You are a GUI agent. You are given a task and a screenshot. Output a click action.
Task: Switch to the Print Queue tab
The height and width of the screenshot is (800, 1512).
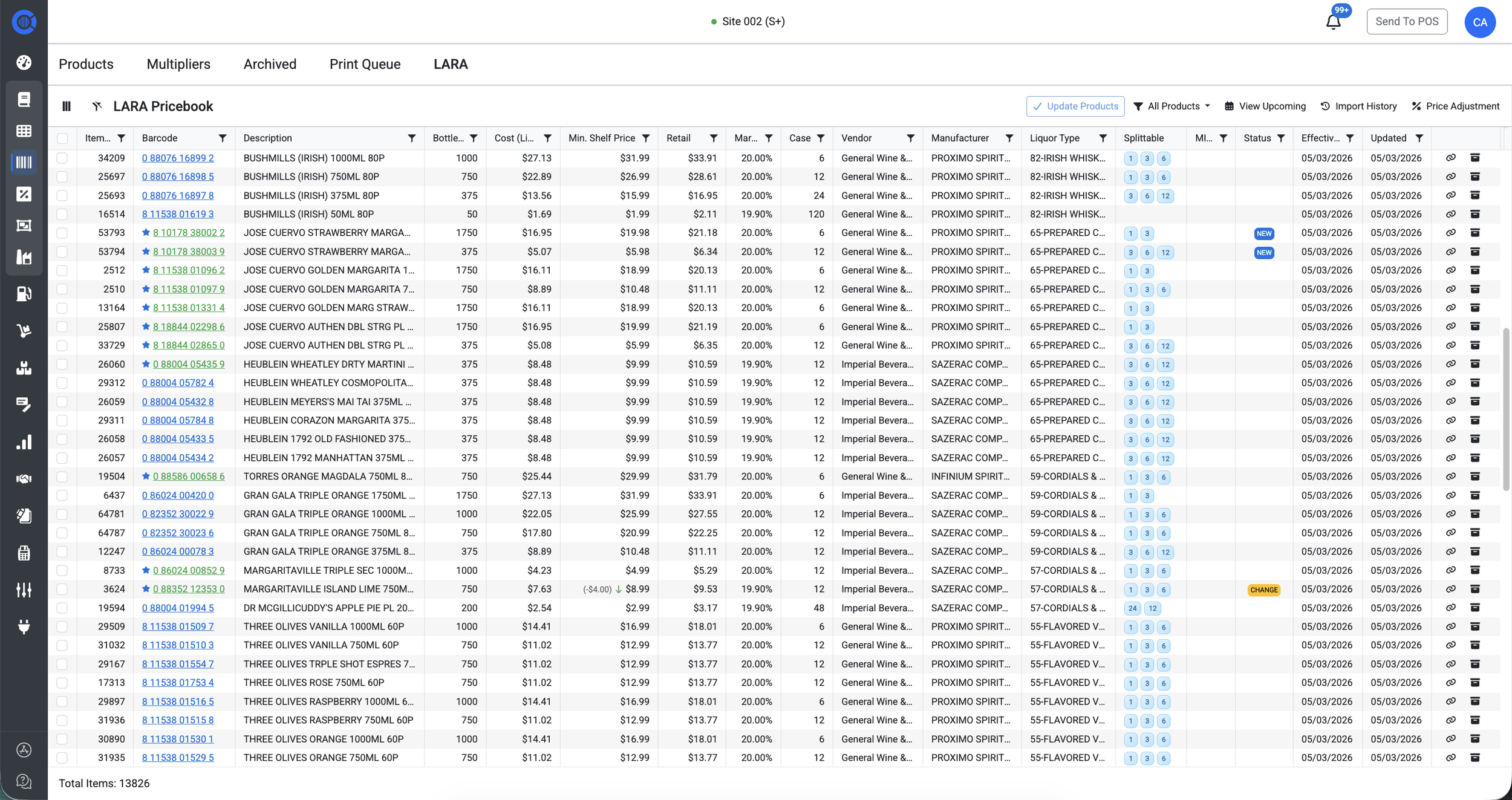click(x=365, y=64)
